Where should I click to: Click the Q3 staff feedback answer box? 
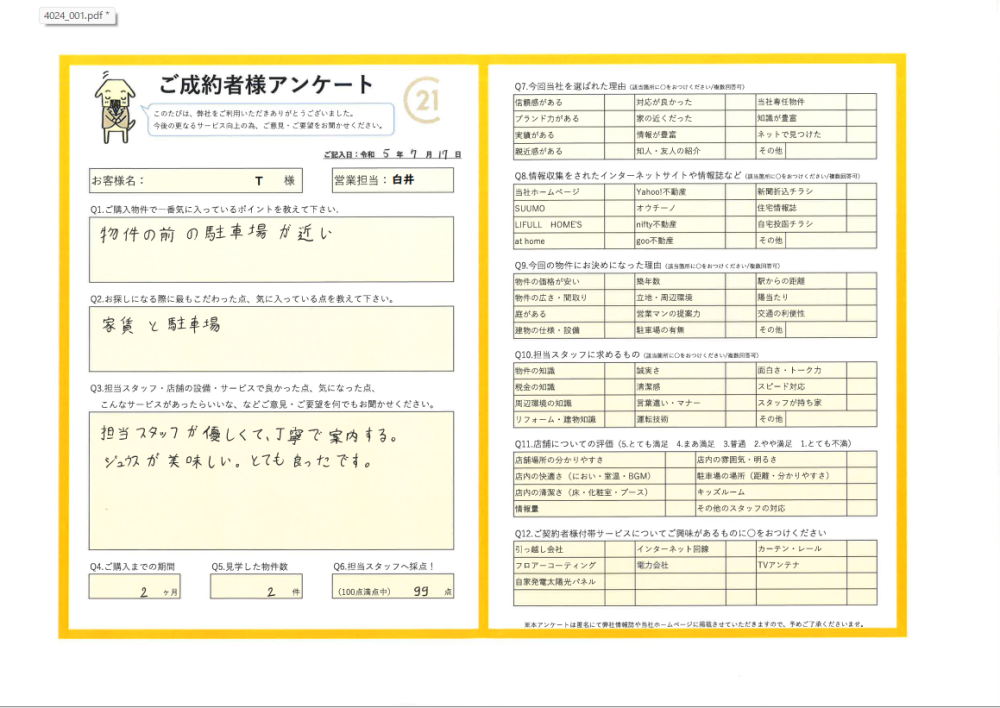pos(270,478)
